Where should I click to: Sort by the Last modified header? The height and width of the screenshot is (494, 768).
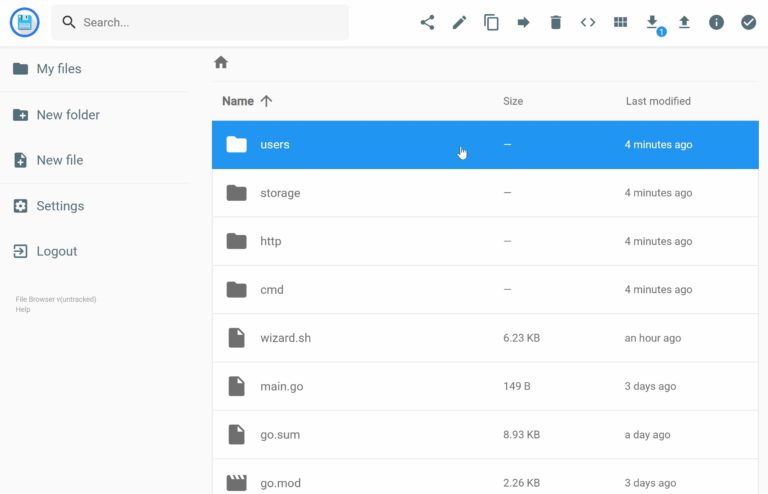[x=658, y=101]
